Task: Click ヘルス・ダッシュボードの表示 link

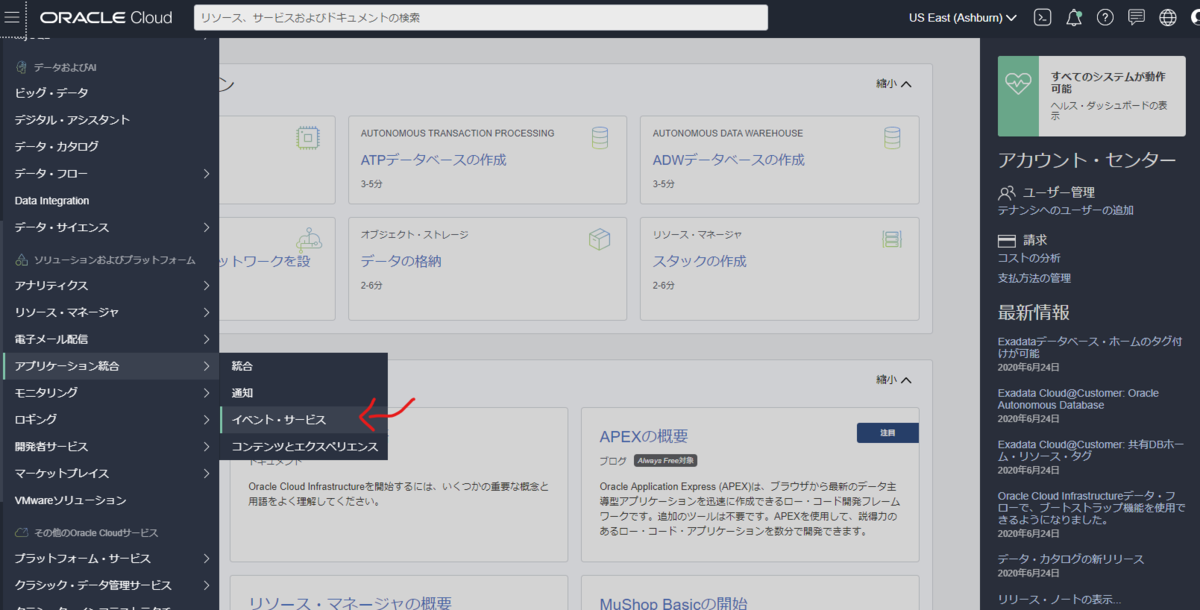Action: pos(1109,110)
